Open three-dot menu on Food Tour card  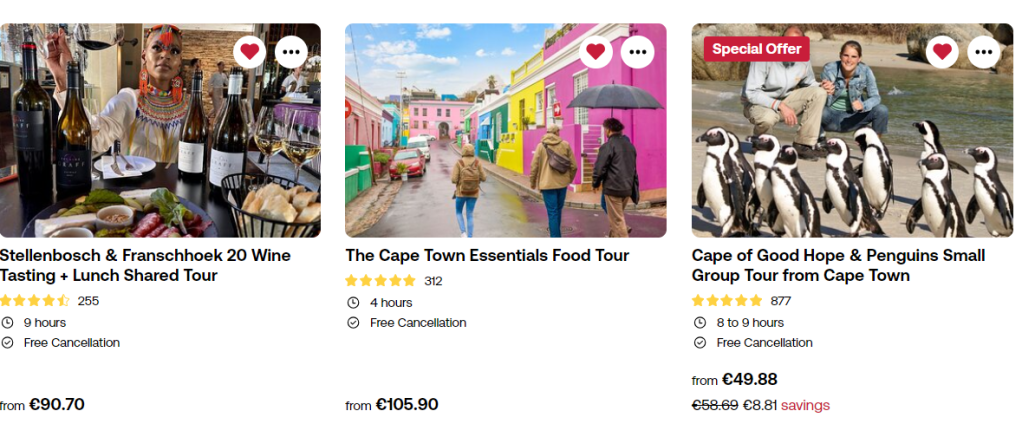pyautogui.click(x=637, y=51)
